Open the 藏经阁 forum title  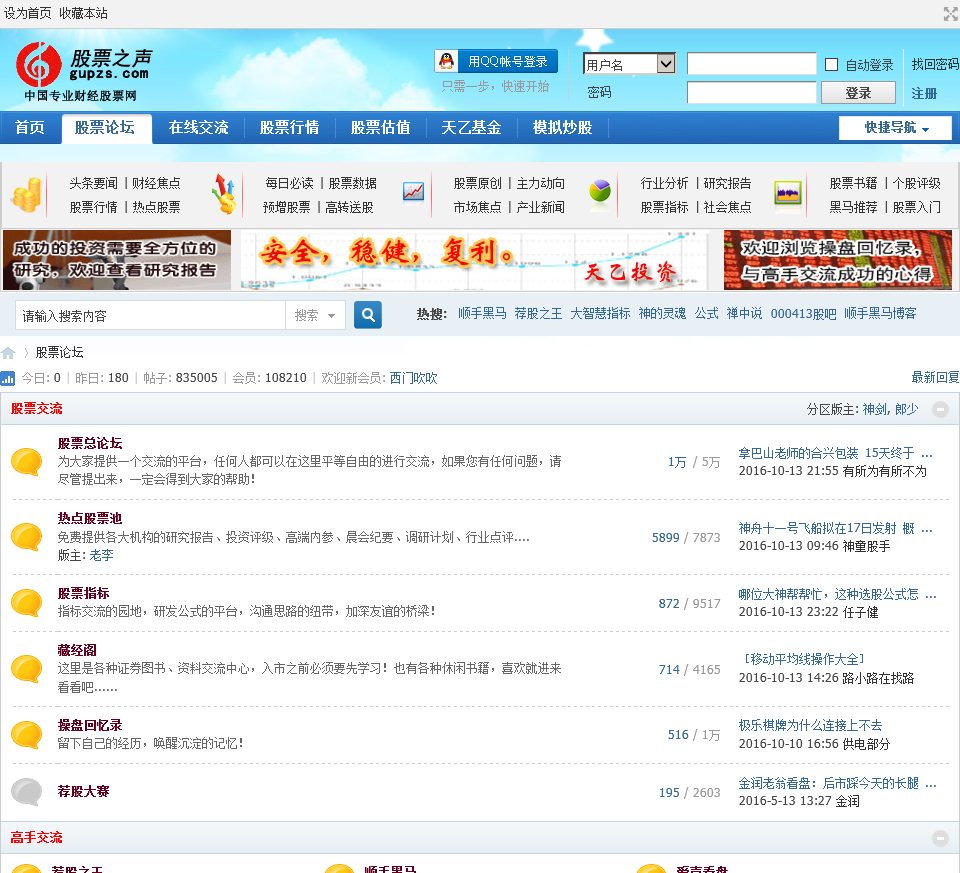[77, 650]
